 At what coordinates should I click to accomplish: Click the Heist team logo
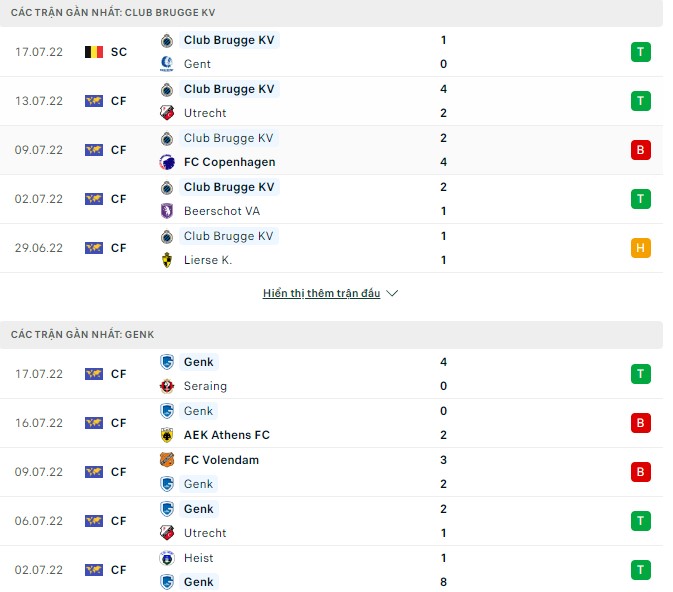click(167, 558)
